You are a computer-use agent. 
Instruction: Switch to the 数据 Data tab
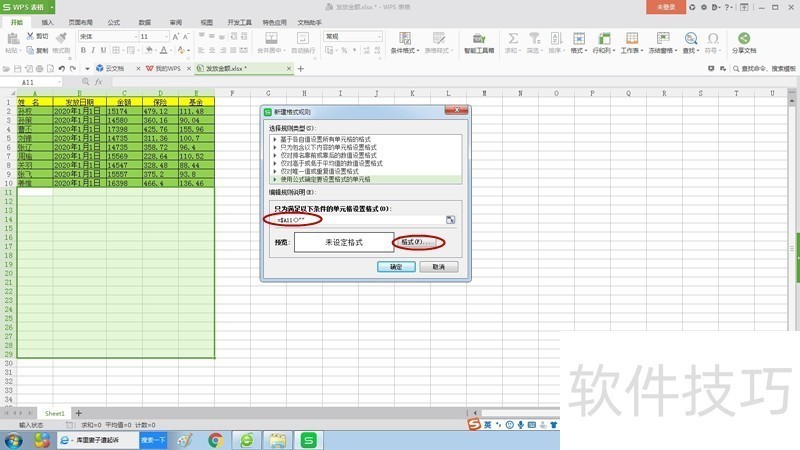point(145,22)
